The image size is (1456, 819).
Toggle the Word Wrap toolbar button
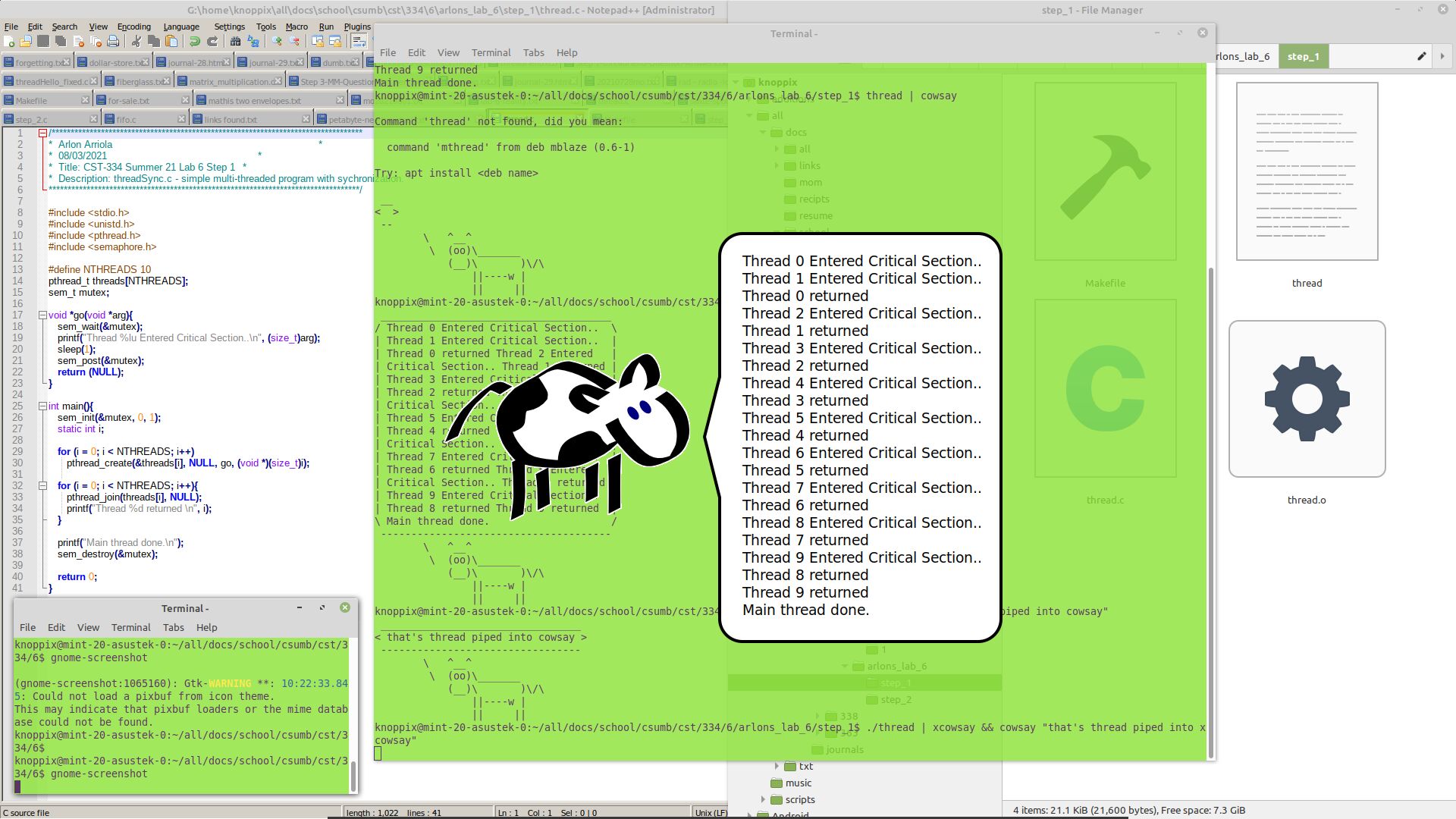359,41
